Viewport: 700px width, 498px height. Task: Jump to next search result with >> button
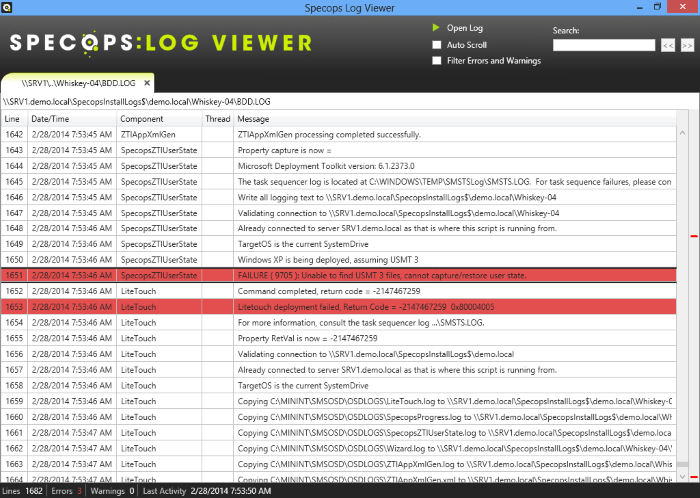[x=687, y=45]
